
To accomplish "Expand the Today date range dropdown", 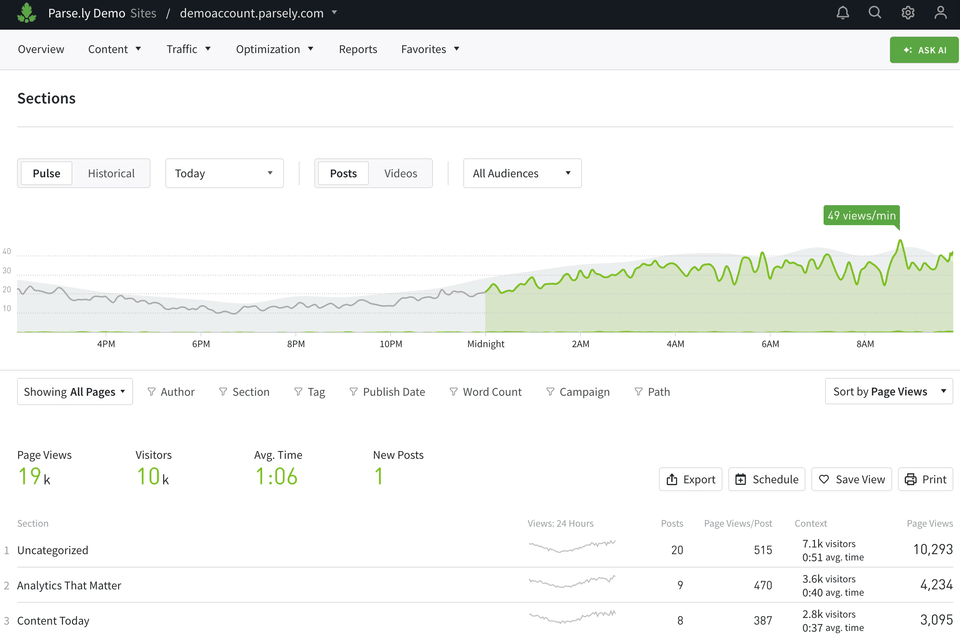I will (x=224, y=173).
